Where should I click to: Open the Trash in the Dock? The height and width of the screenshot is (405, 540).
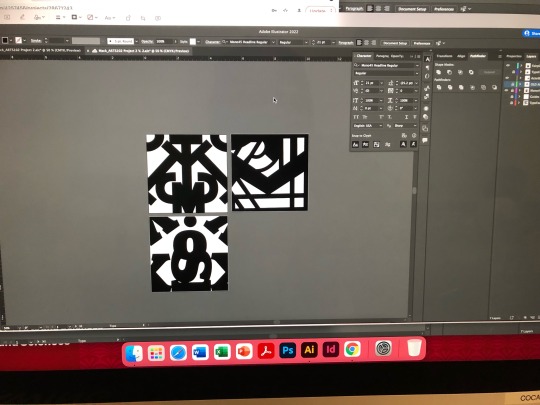pos(414,347)
